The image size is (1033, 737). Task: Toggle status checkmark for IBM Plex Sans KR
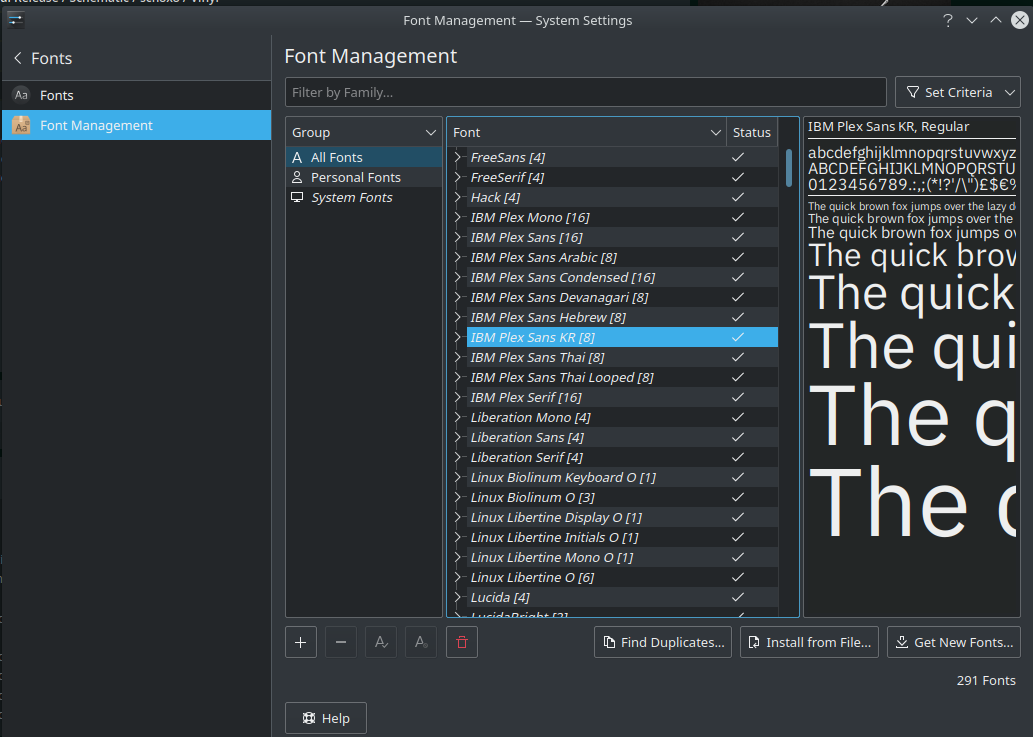click(x=738, y=337)
